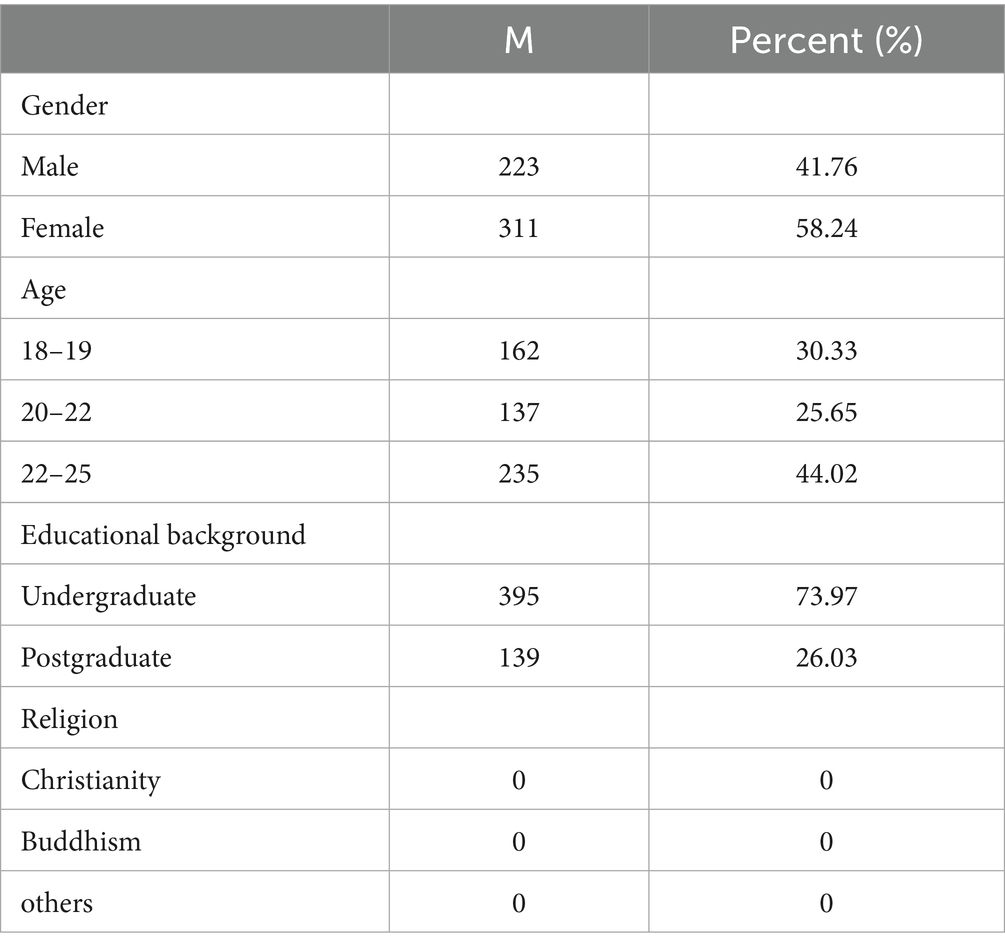Click the "Male" row label

[x=50, y=167]
